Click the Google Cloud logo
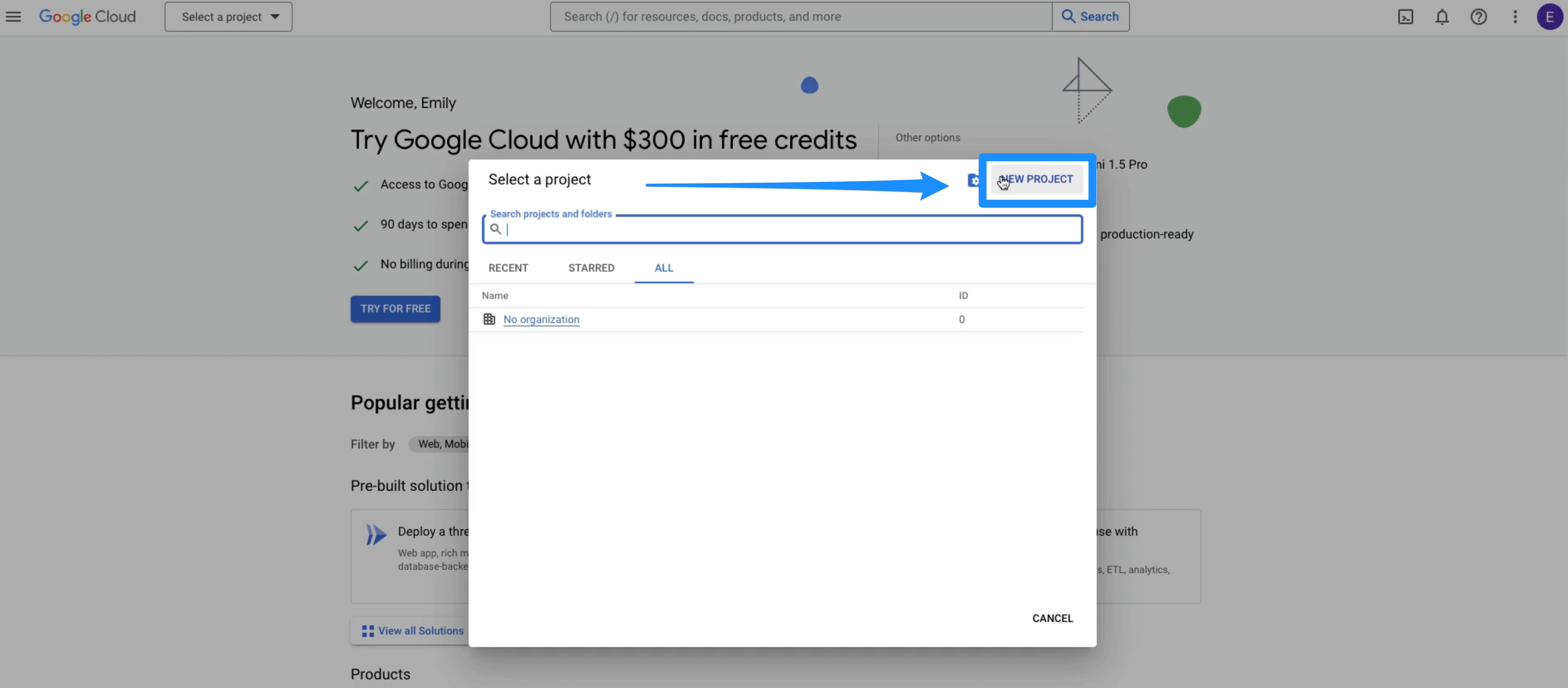The height and width of the screenshot is (688, 1568). (x=87, y=16)
